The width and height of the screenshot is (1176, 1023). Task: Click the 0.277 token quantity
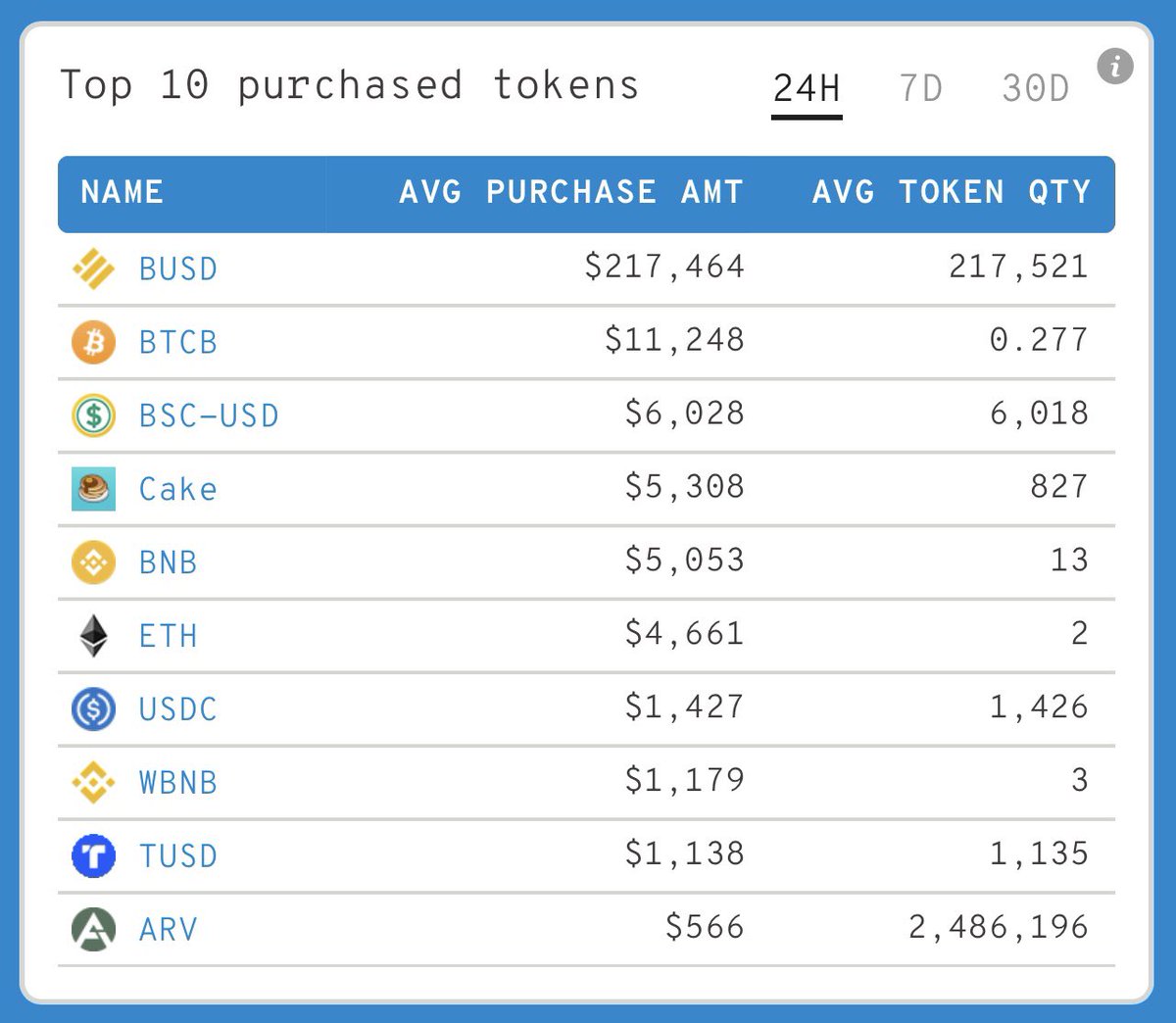1039,340
